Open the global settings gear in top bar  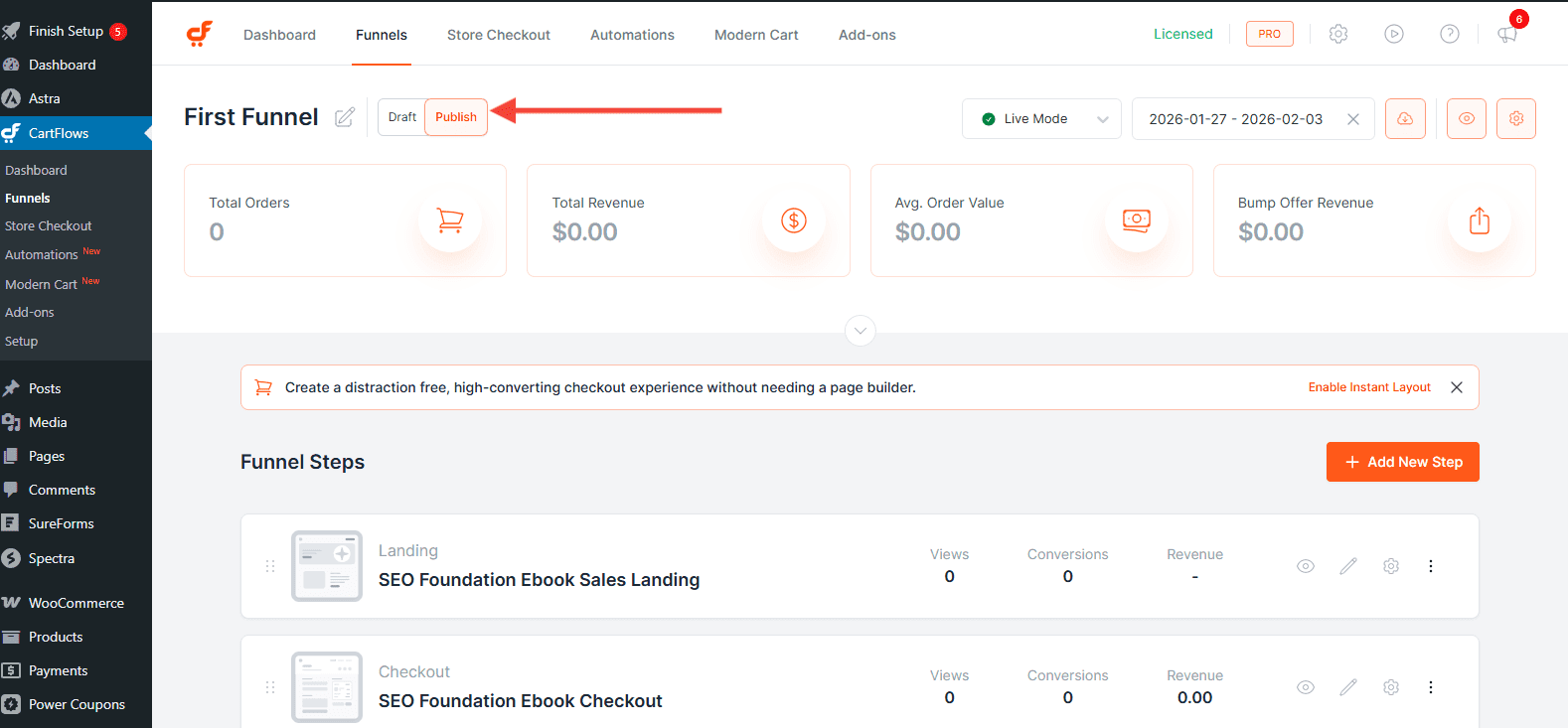tap(1338, 34)
